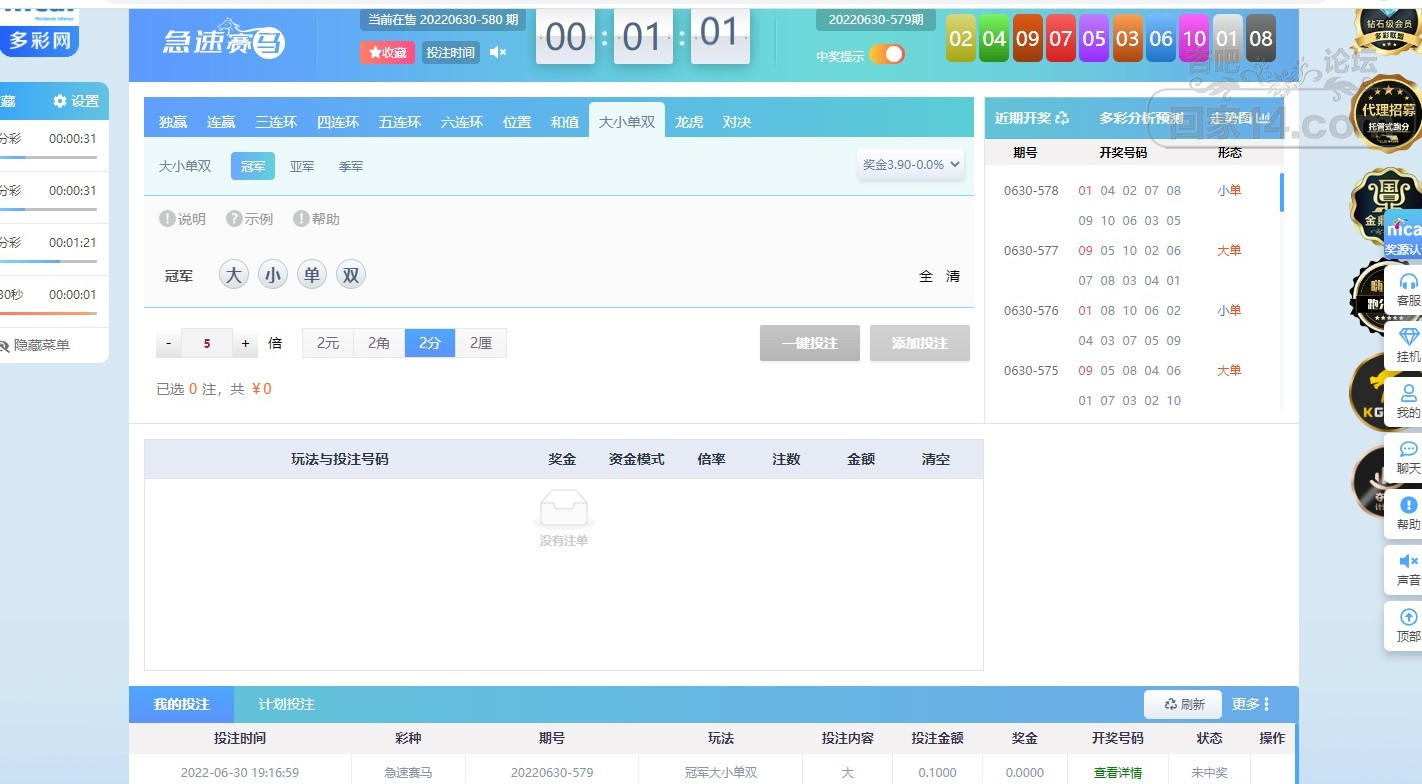Toggle 声音 sound icon in right sidebar
The width and height of the screenshot is (1422, 784).
[x=1408, y=569]
